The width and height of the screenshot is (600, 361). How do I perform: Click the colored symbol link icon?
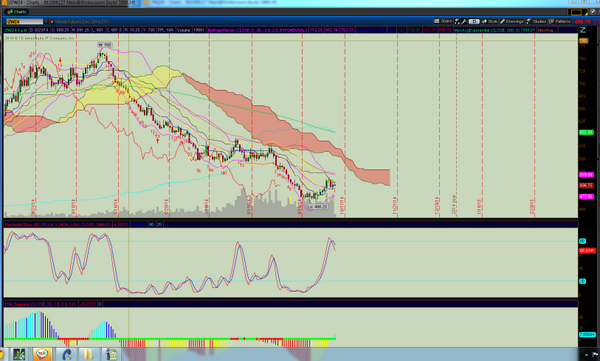pos(51,21)
